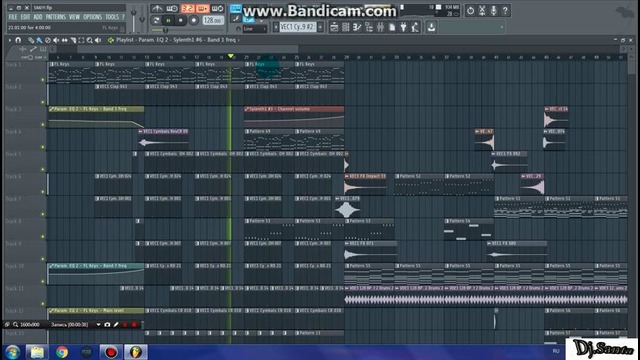Mute Track 6 via its green light
Image resolution: width=640 pixels, height=360 pixels.
pos(43,191)
